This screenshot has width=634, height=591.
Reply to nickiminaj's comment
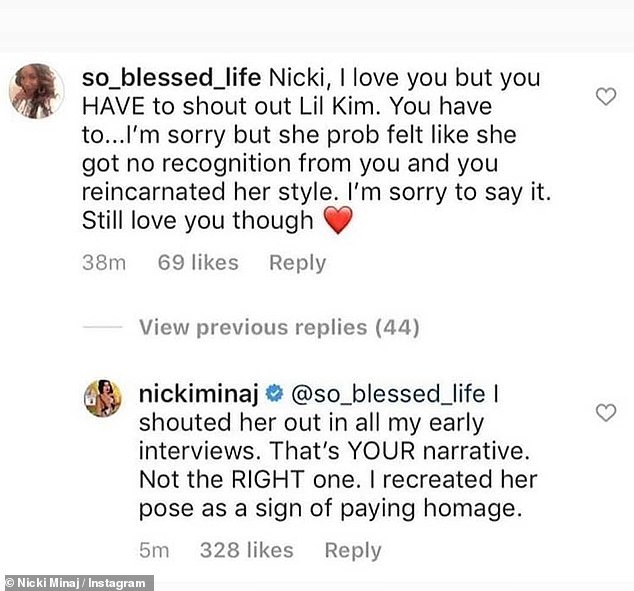coord(353,550)
